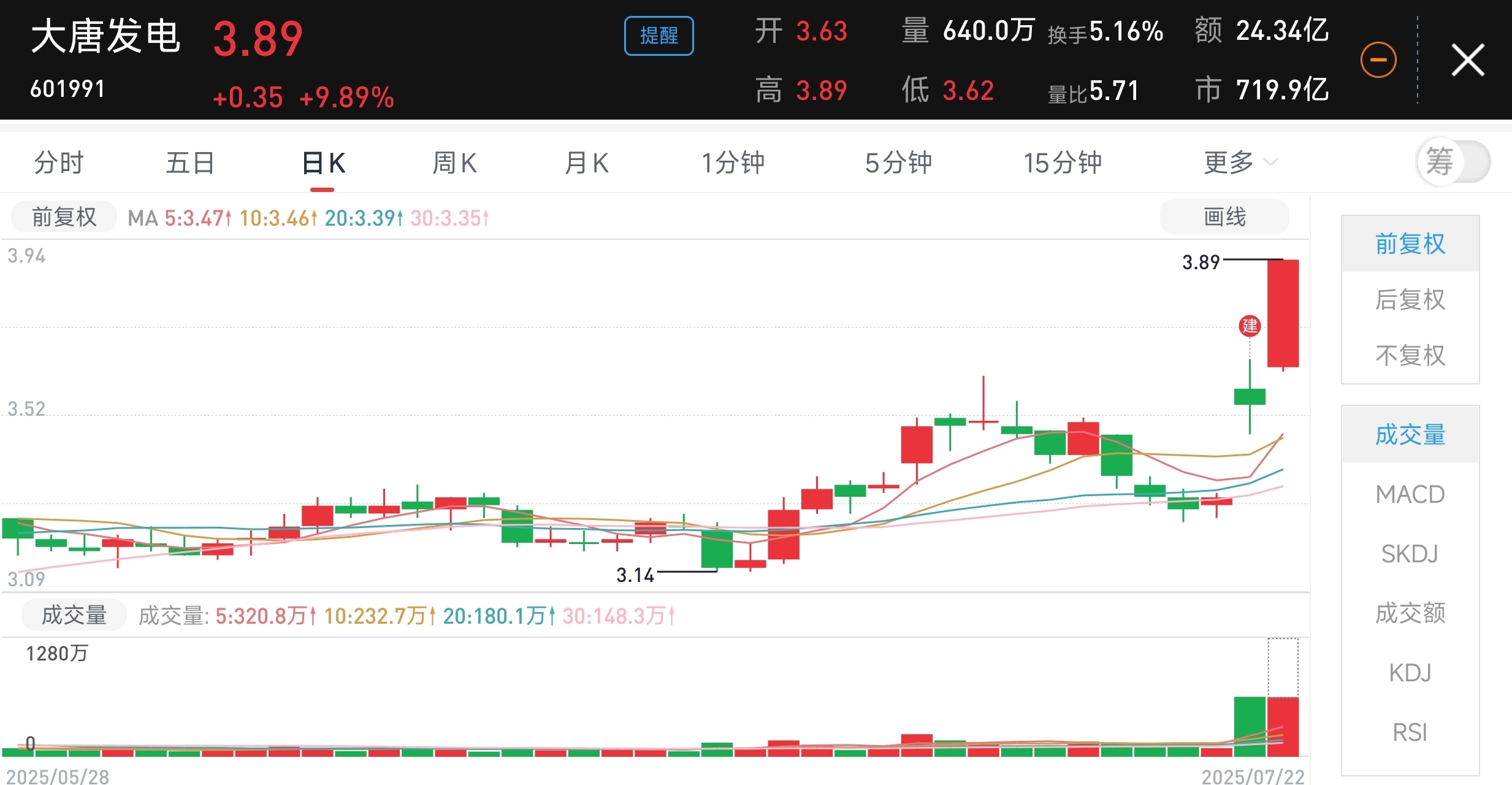Click the 换手 5.16% turnover value

(1105, 32)
